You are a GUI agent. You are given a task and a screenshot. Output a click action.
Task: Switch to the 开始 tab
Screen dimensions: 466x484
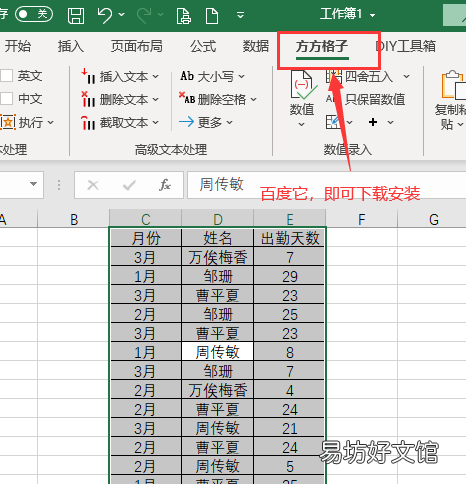pos(17,46)
